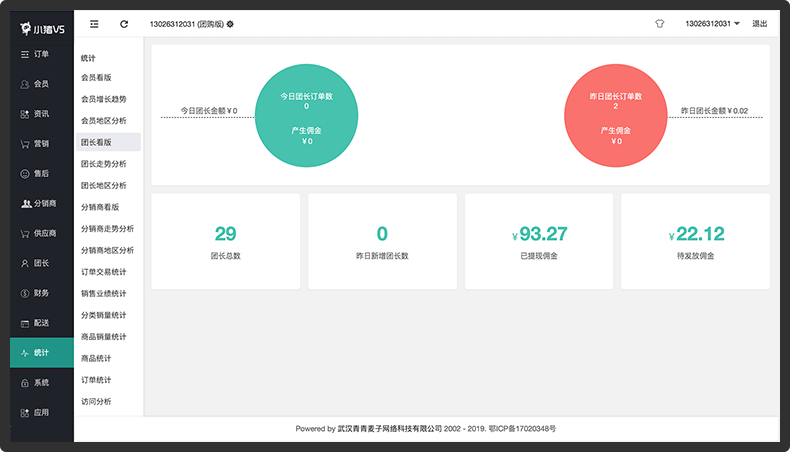Click the 武汉青青麦子网络科技有限公司 footer link
Viewport: 790px width, 452px height.
(389, 429)
